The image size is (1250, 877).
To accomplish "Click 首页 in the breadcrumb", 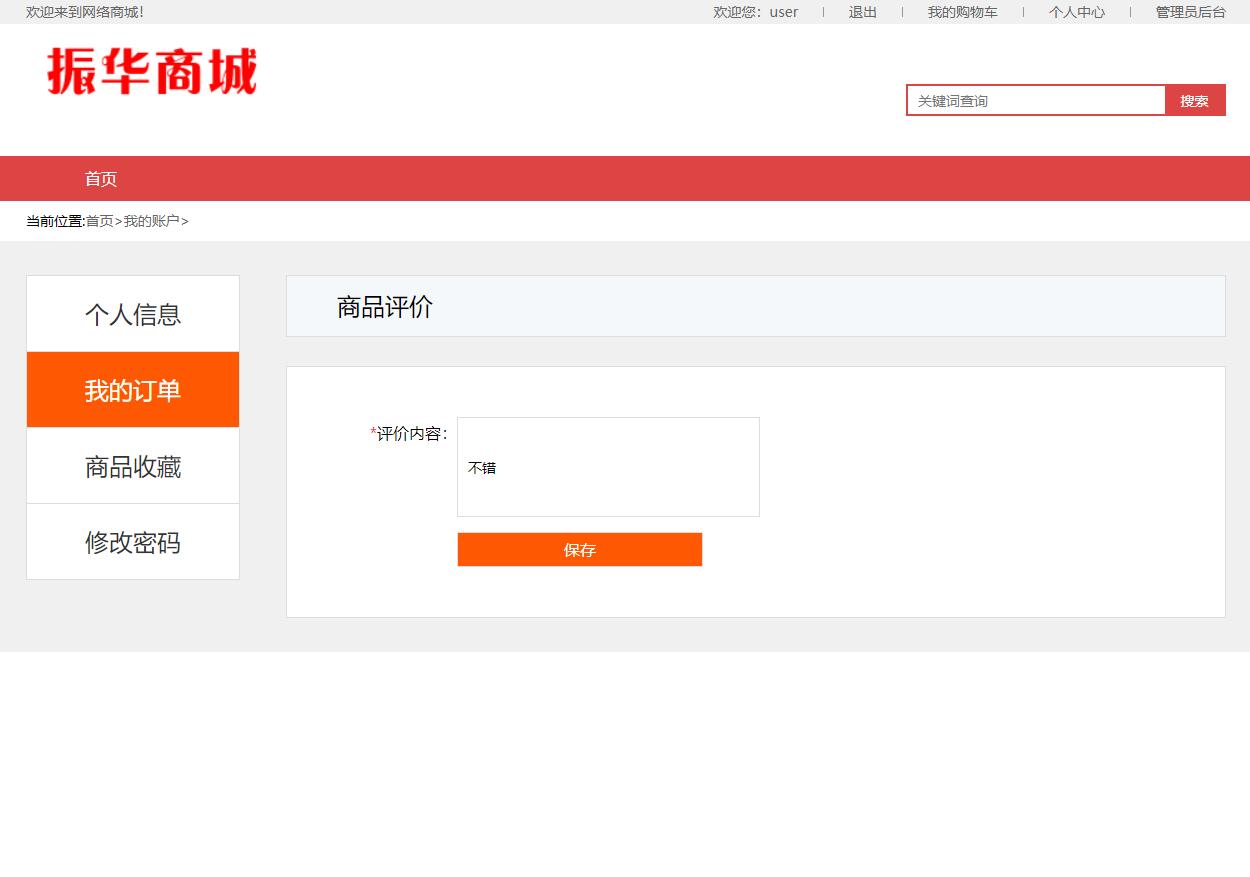I will click(x=98, y=221).
